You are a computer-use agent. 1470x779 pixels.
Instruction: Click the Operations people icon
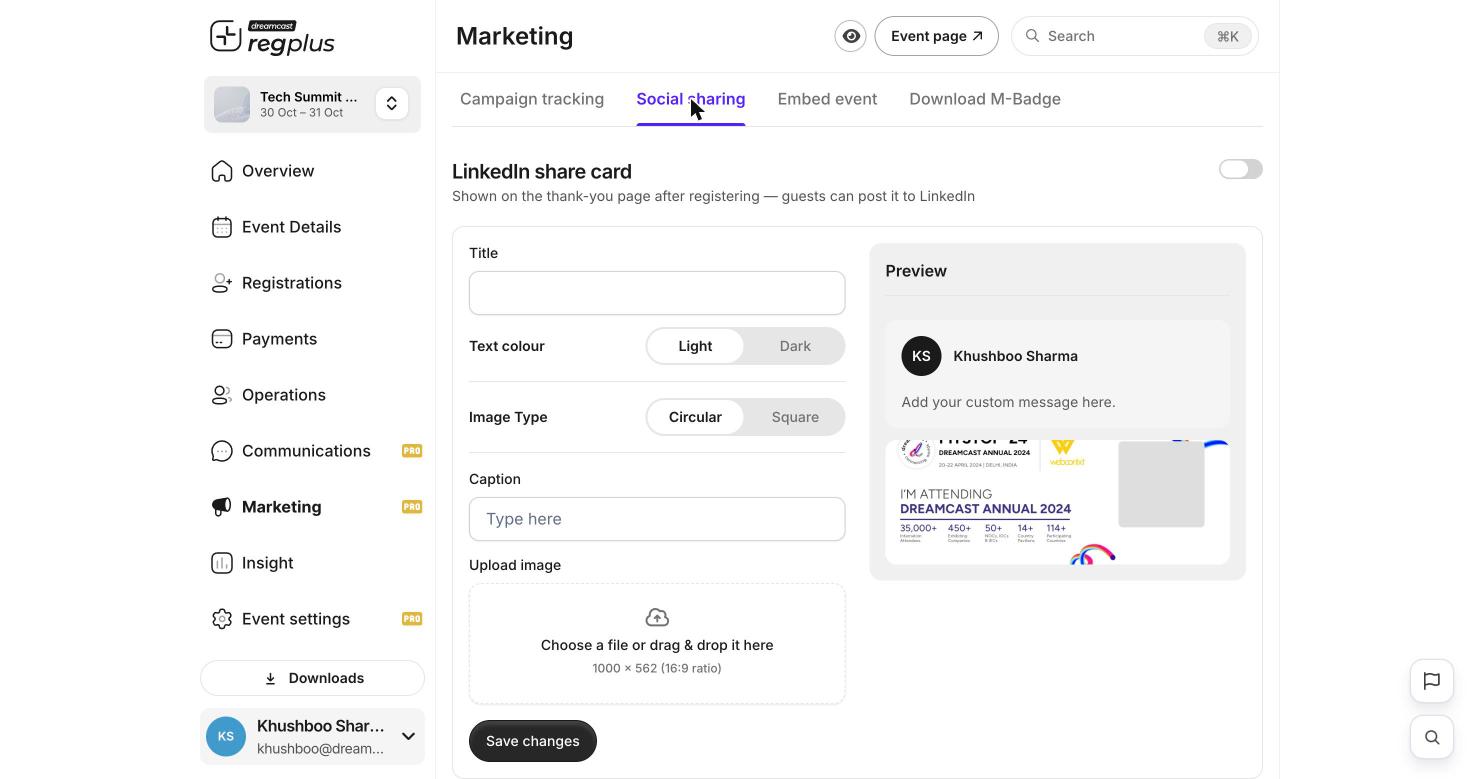pyautogui.click(x=222, y=395)
